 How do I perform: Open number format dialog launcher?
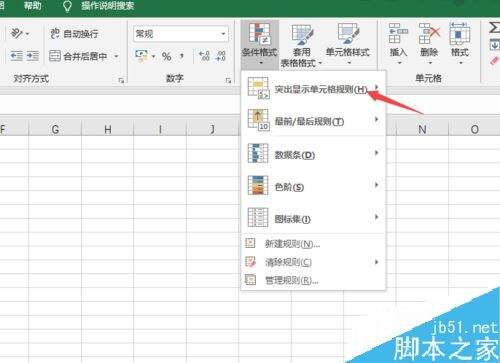tap(228, 80)
